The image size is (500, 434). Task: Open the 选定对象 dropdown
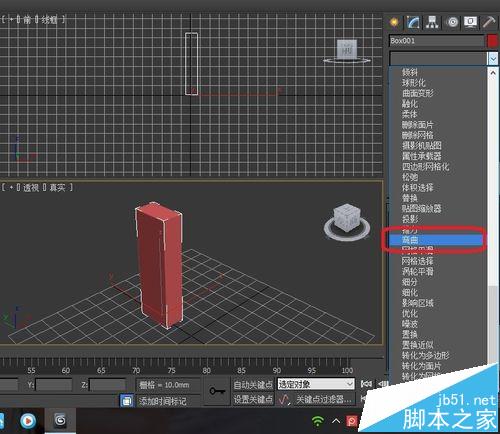point(316,384)
